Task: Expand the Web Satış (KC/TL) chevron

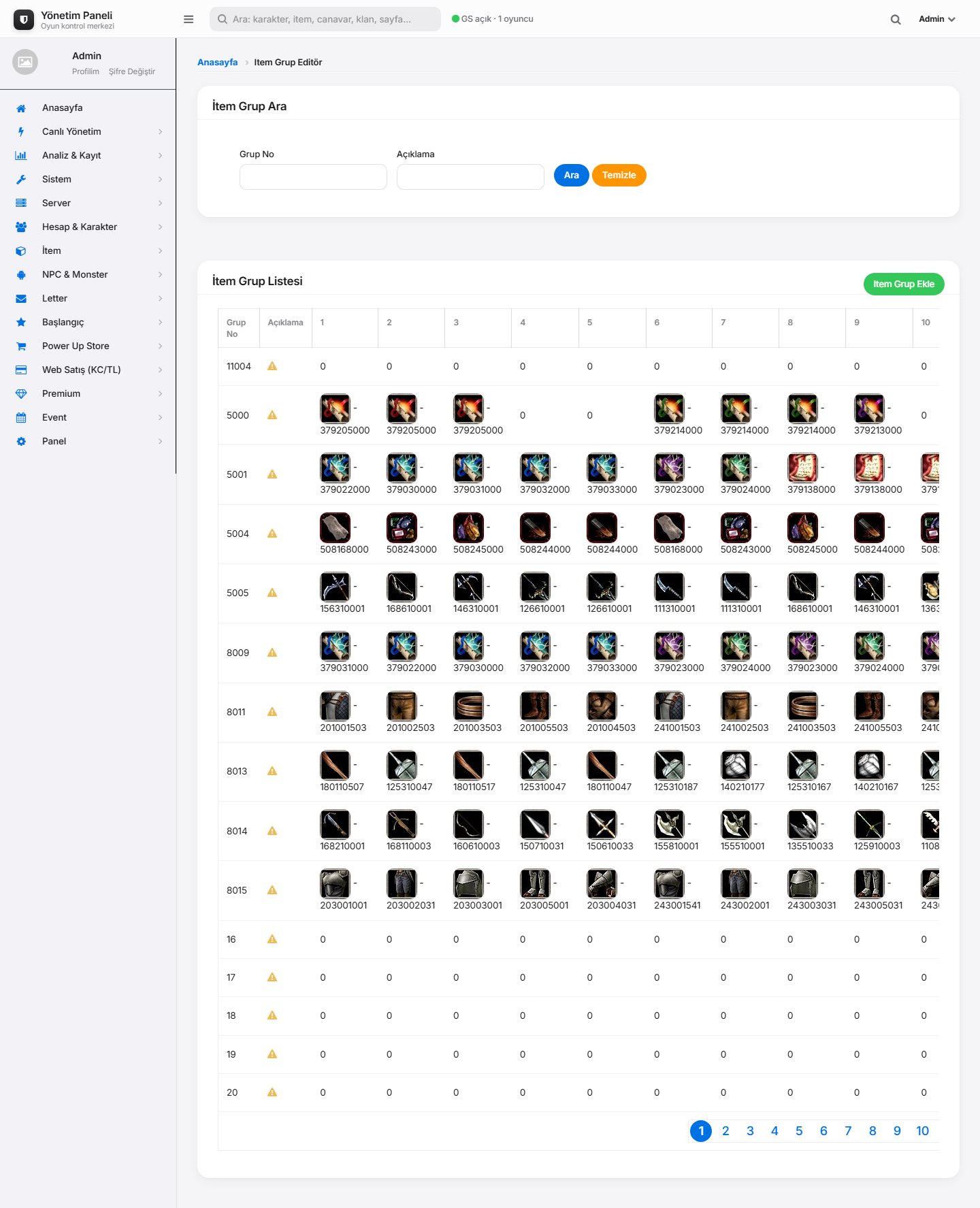Action: (161, 370)
